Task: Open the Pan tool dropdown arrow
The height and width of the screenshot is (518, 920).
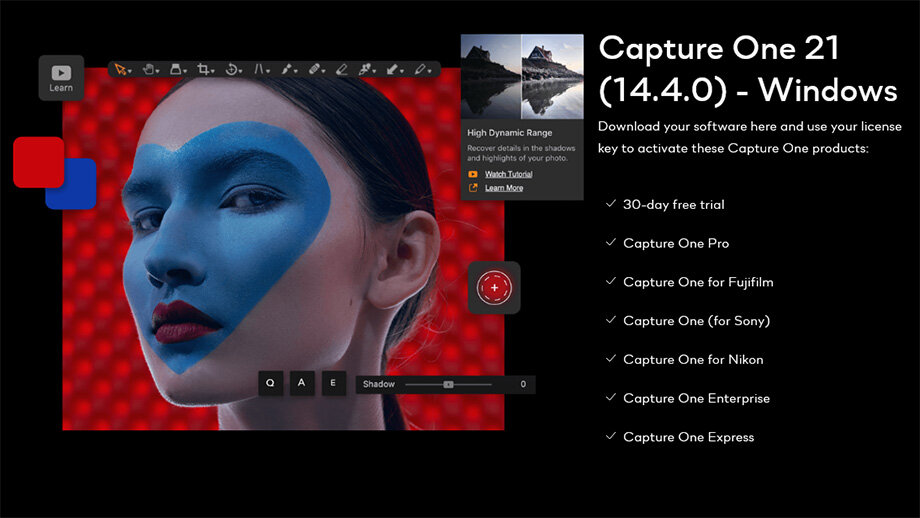Action: pos(157,72)
